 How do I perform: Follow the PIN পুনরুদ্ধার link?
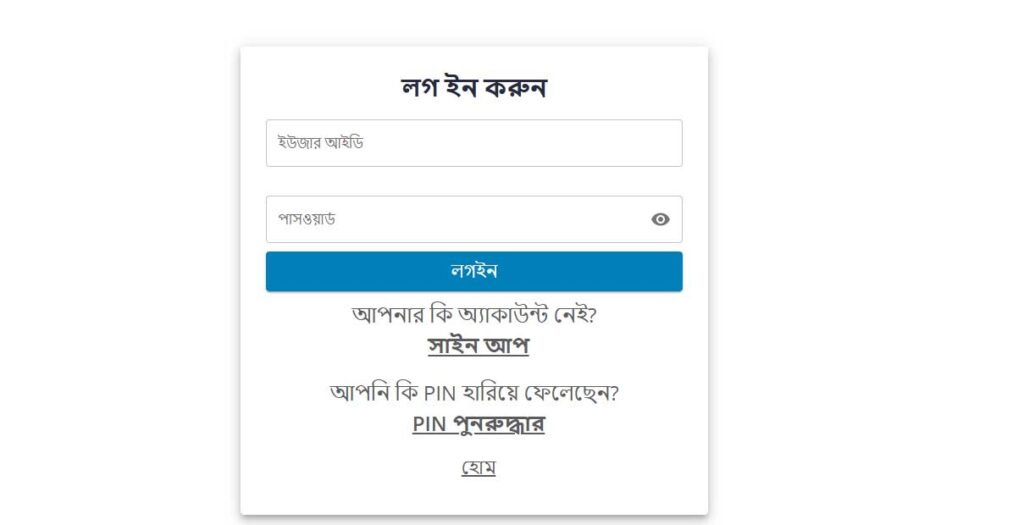[478, 424]
